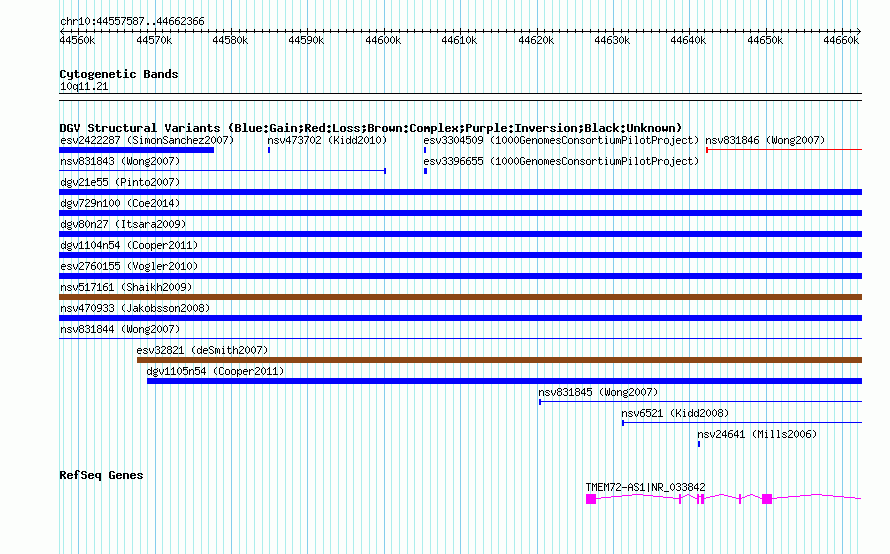Click esv32821 (deSmith2007) label
The height and width of the screenshot is (554, 890).
click(x=202, y=350)
